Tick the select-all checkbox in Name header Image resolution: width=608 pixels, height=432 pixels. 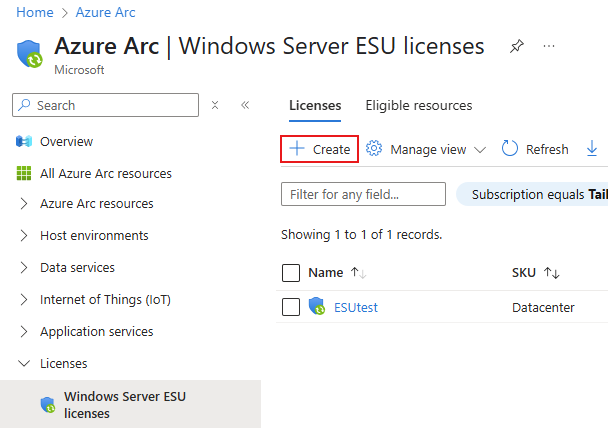click(291, 273)
